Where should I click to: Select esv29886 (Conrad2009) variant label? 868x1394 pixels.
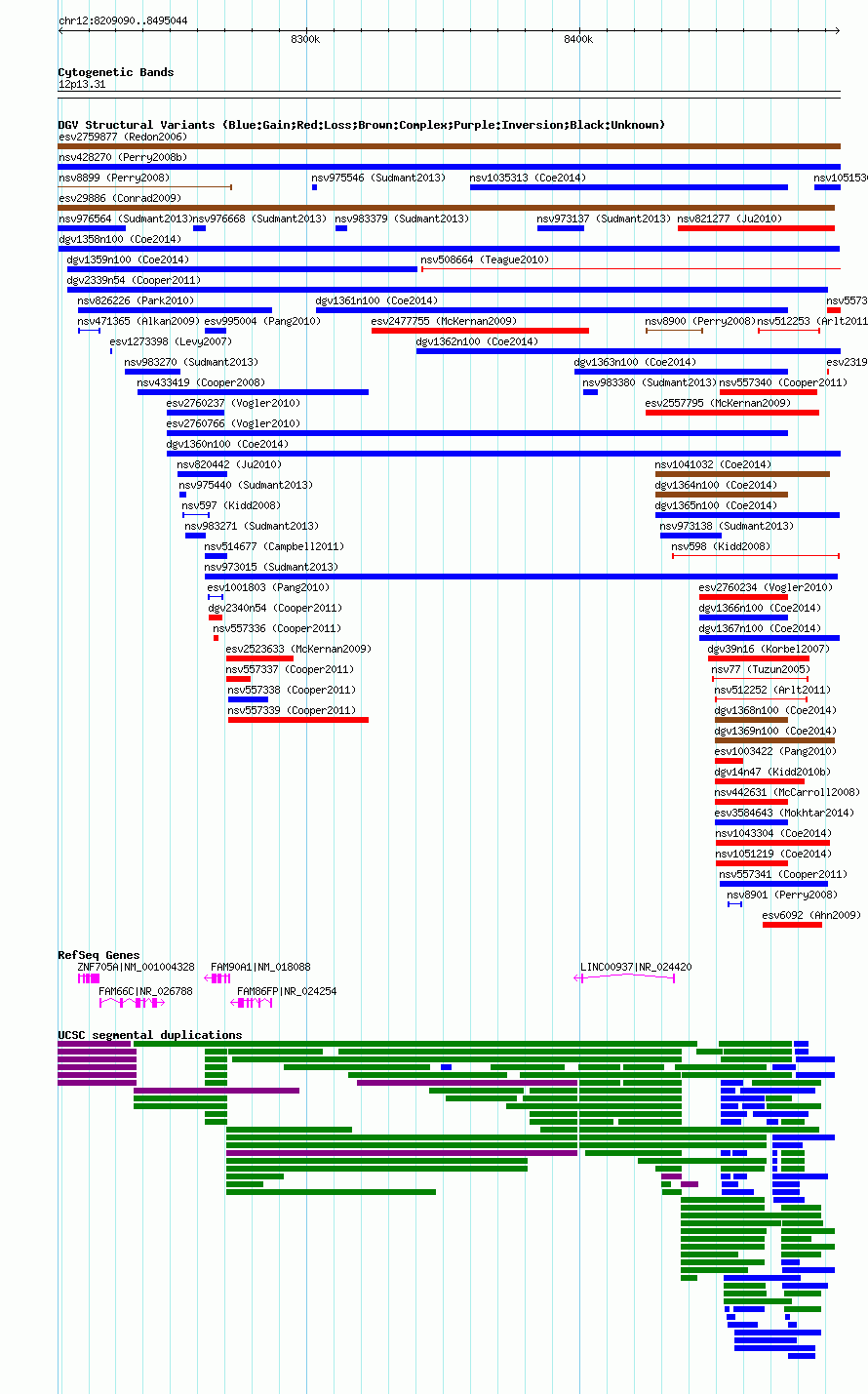click(x=120, y=198)
